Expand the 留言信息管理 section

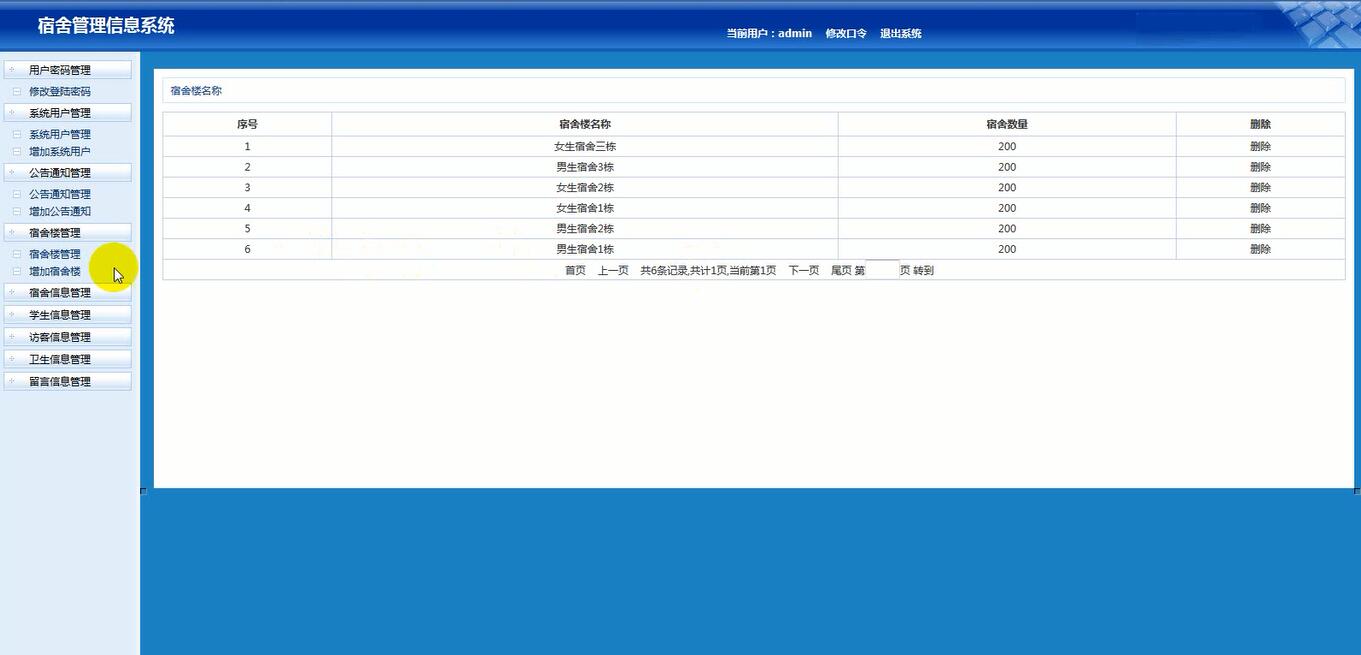click(67, 381)
